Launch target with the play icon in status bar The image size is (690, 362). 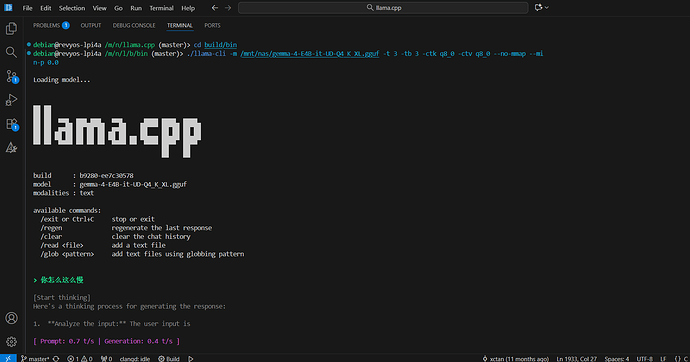click(x=191, y=358)
